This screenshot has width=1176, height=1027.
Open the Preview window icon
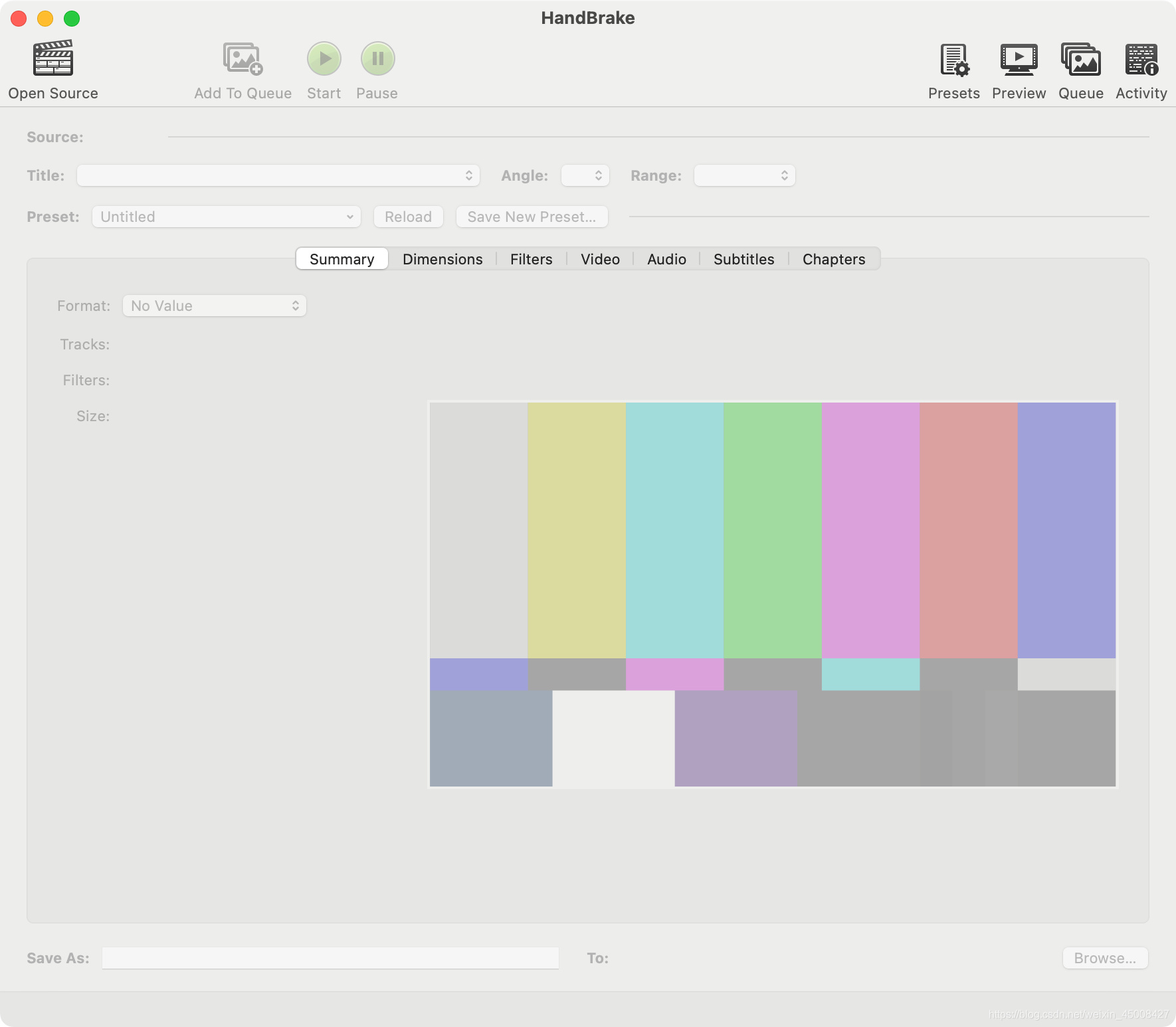point(1019,60)
